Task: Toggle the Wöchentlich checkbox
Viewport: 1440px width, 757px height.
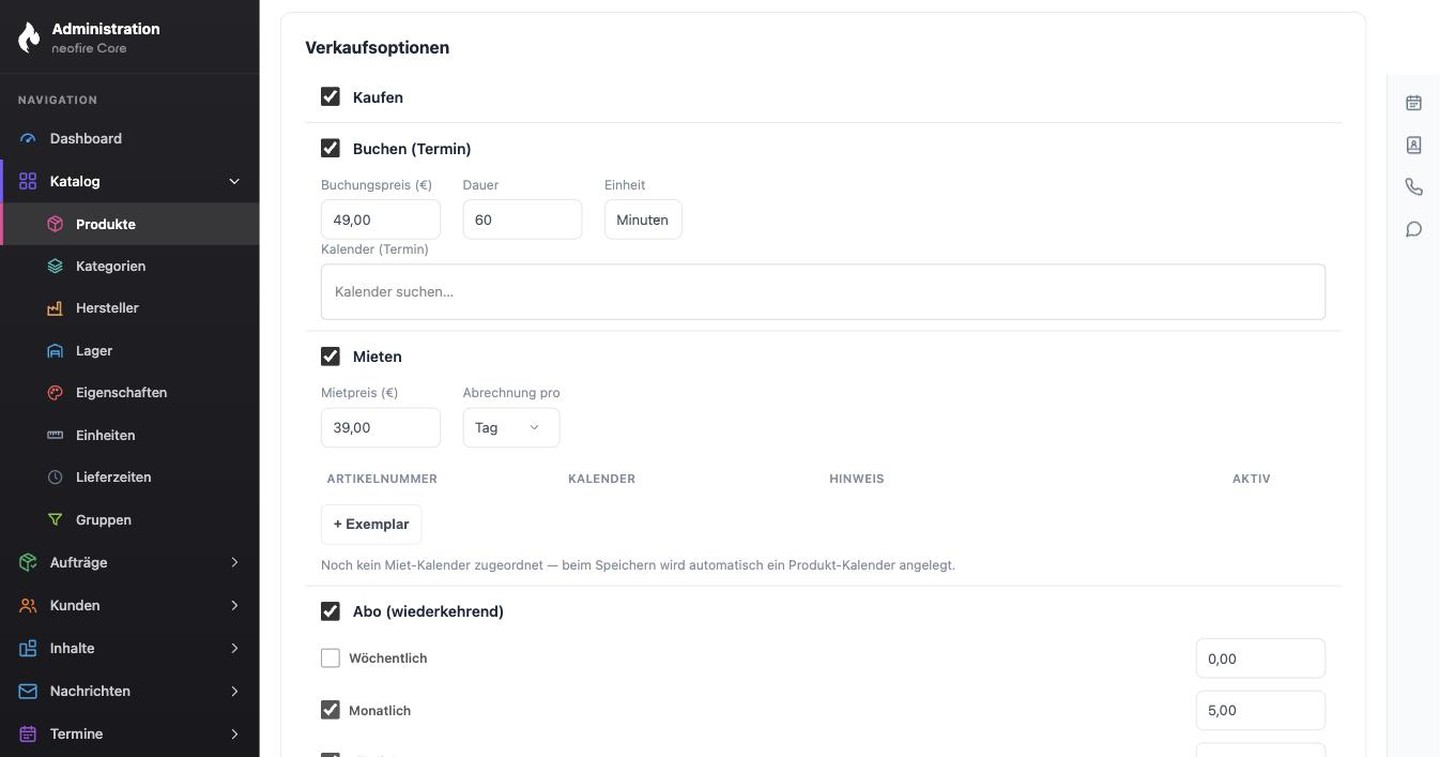Action: click(x=330, y=658)
